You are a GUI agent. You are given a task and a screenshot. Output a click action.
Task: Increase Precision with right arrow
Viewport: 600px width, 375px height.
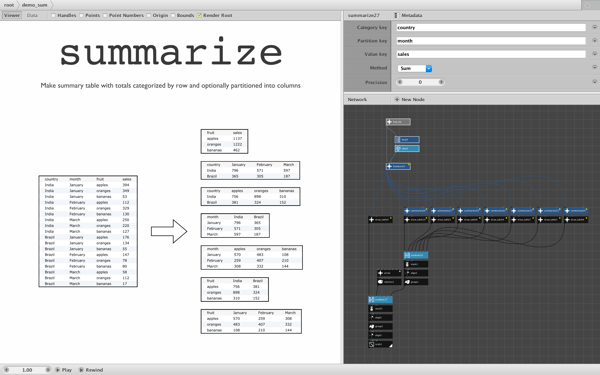441,82
